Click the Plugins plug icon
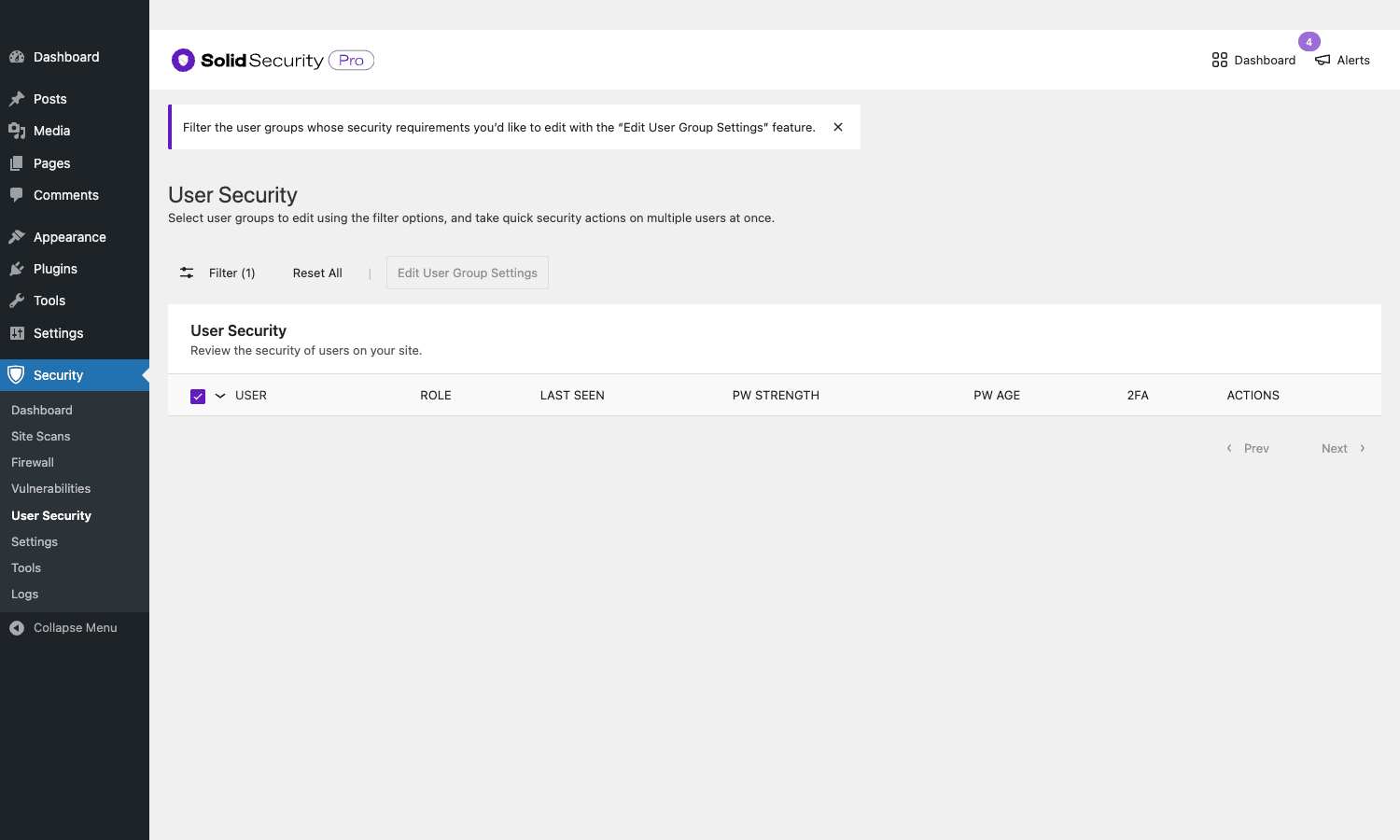Viewport: 1400px width, 840px height. tap(17, 269)
